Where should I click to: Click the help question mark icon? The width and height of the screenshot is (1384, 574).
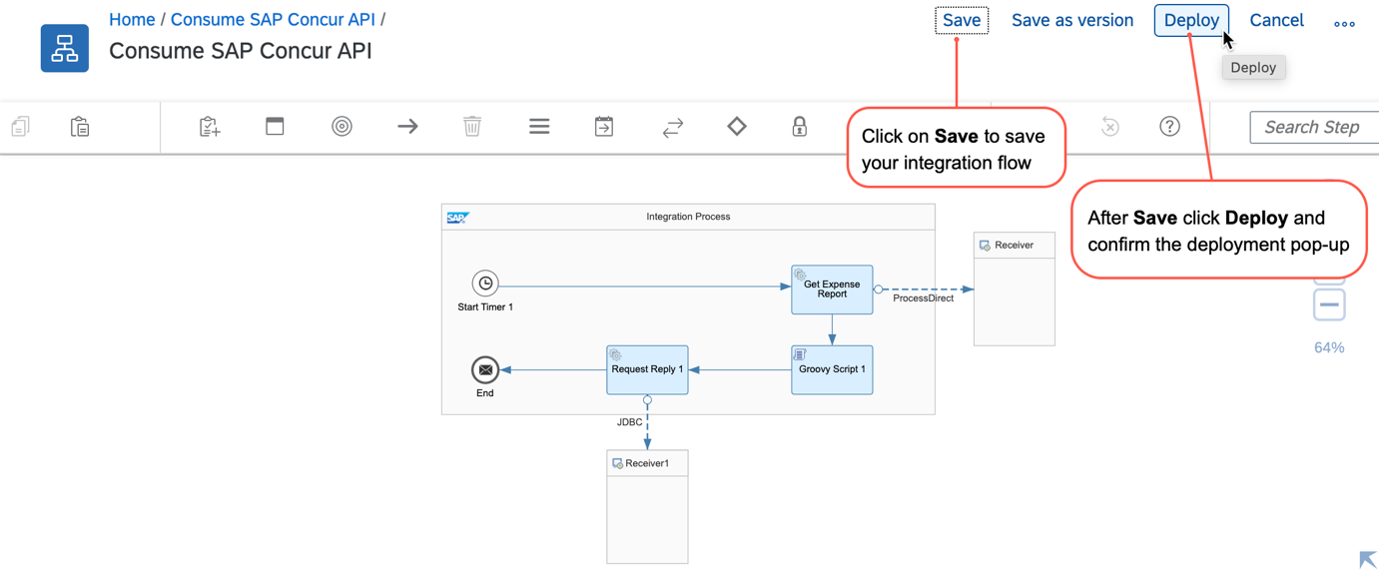[1169, 126]
